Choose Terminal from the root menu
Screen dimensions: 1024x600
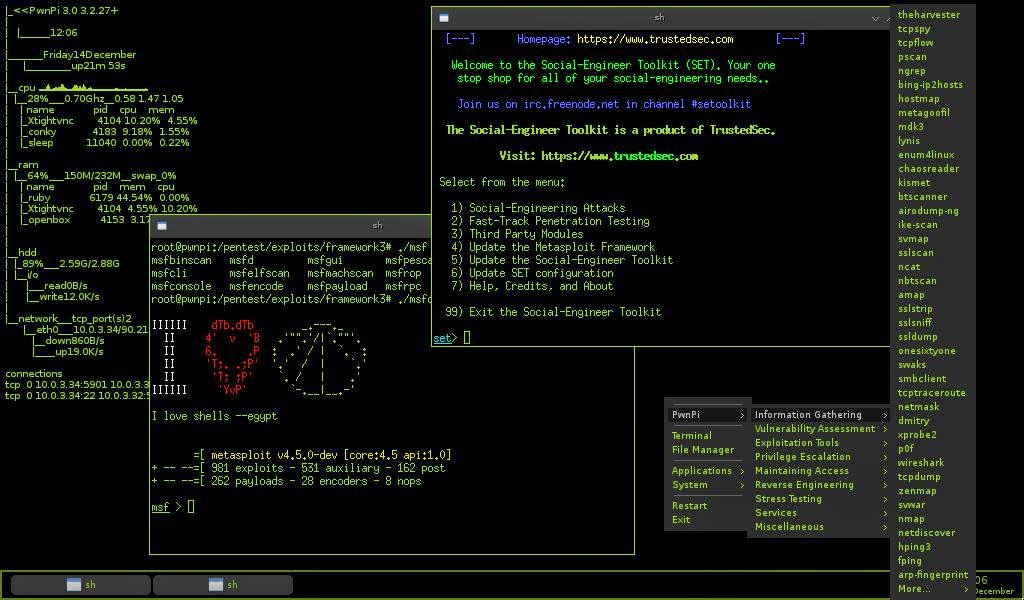click(692, 435)
